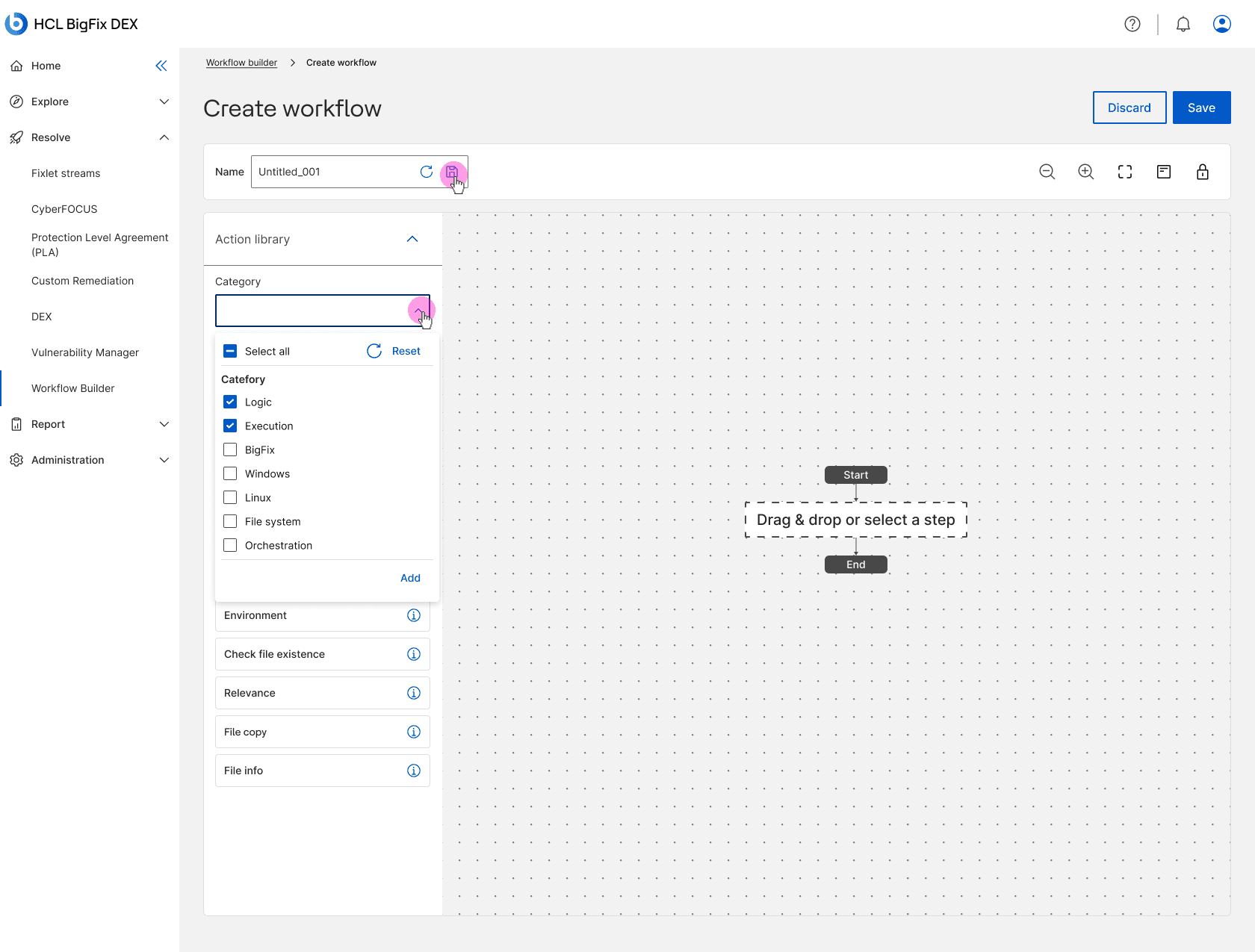Viewport: 1255px width, 952px height.
Task: Click the save icon in Name field
Action: pyautogui.click(x=452, y=172)
